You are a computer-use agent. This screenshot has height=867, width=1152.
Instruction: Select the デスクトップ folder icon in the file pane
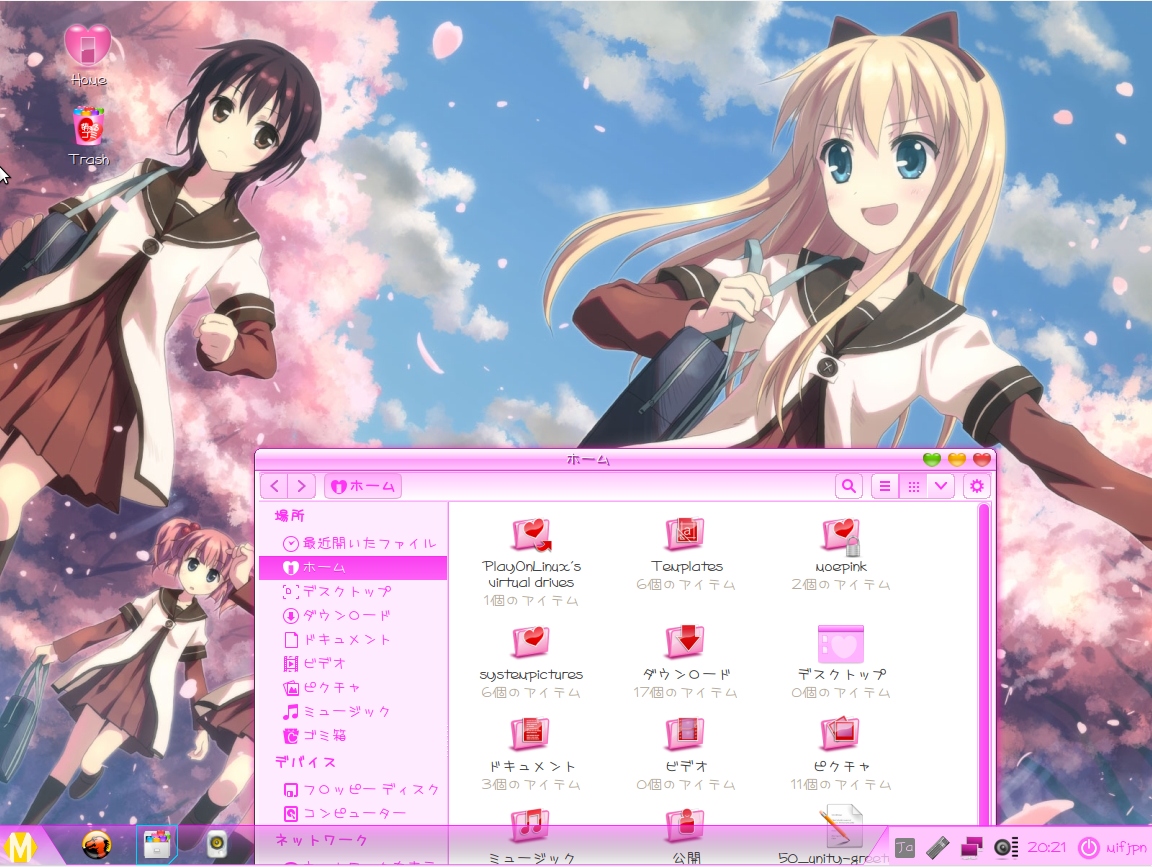click(840, 644)
